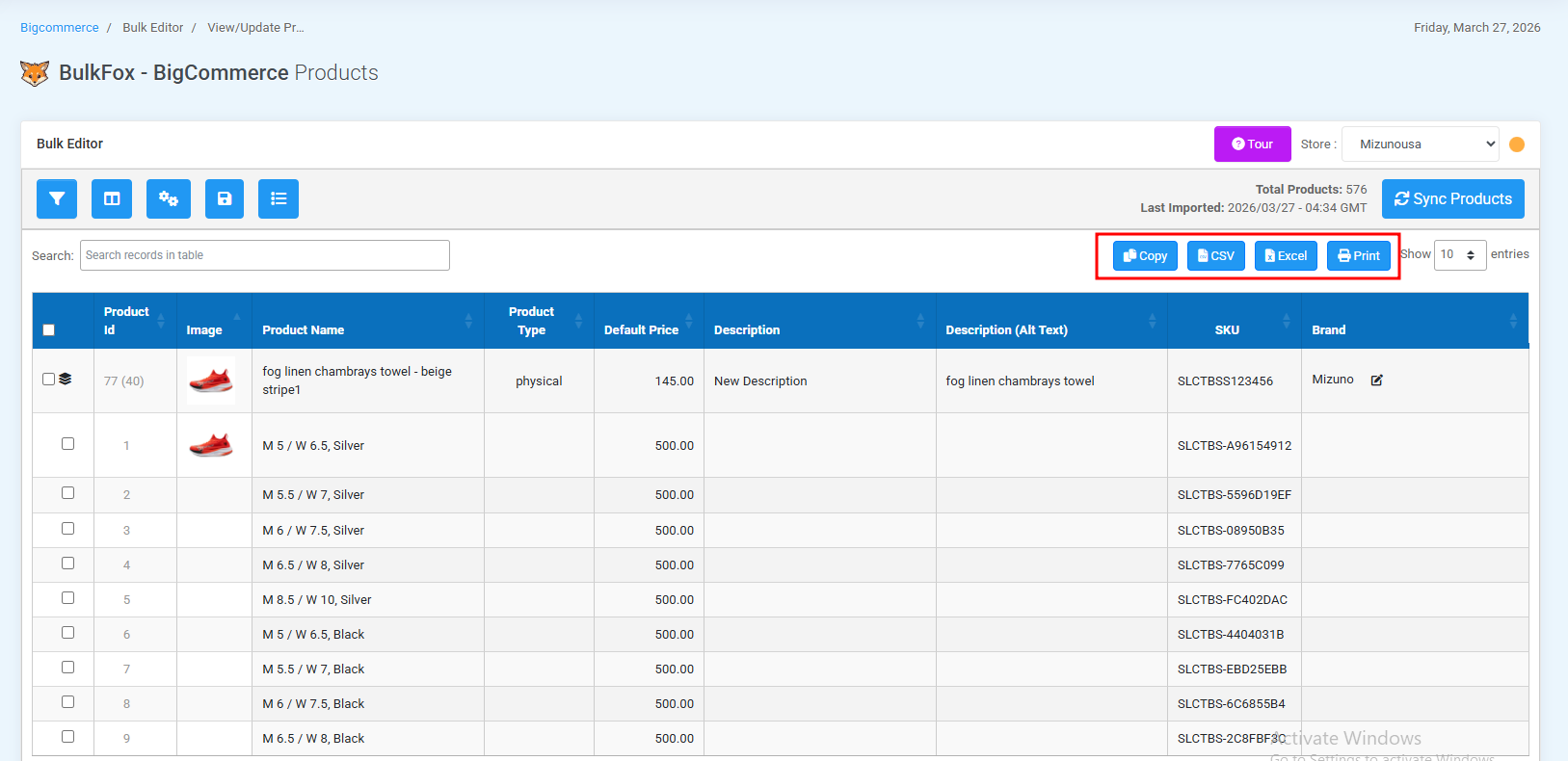Click the View/Update Pr... breadcrumb

[255, 28]
